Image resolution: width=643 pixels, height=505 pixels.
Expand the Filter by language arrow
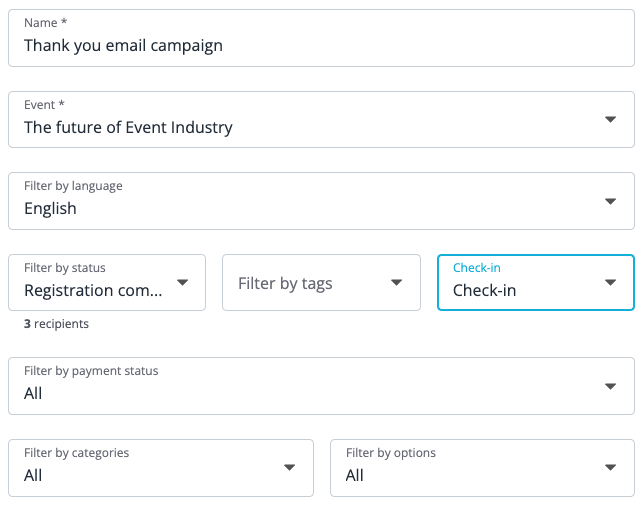coord(610,201)
